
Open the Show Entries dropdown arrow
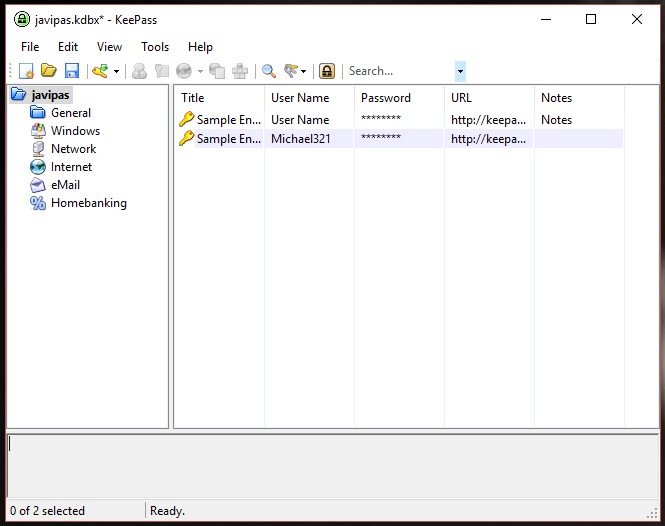click(x=303, y=71)
